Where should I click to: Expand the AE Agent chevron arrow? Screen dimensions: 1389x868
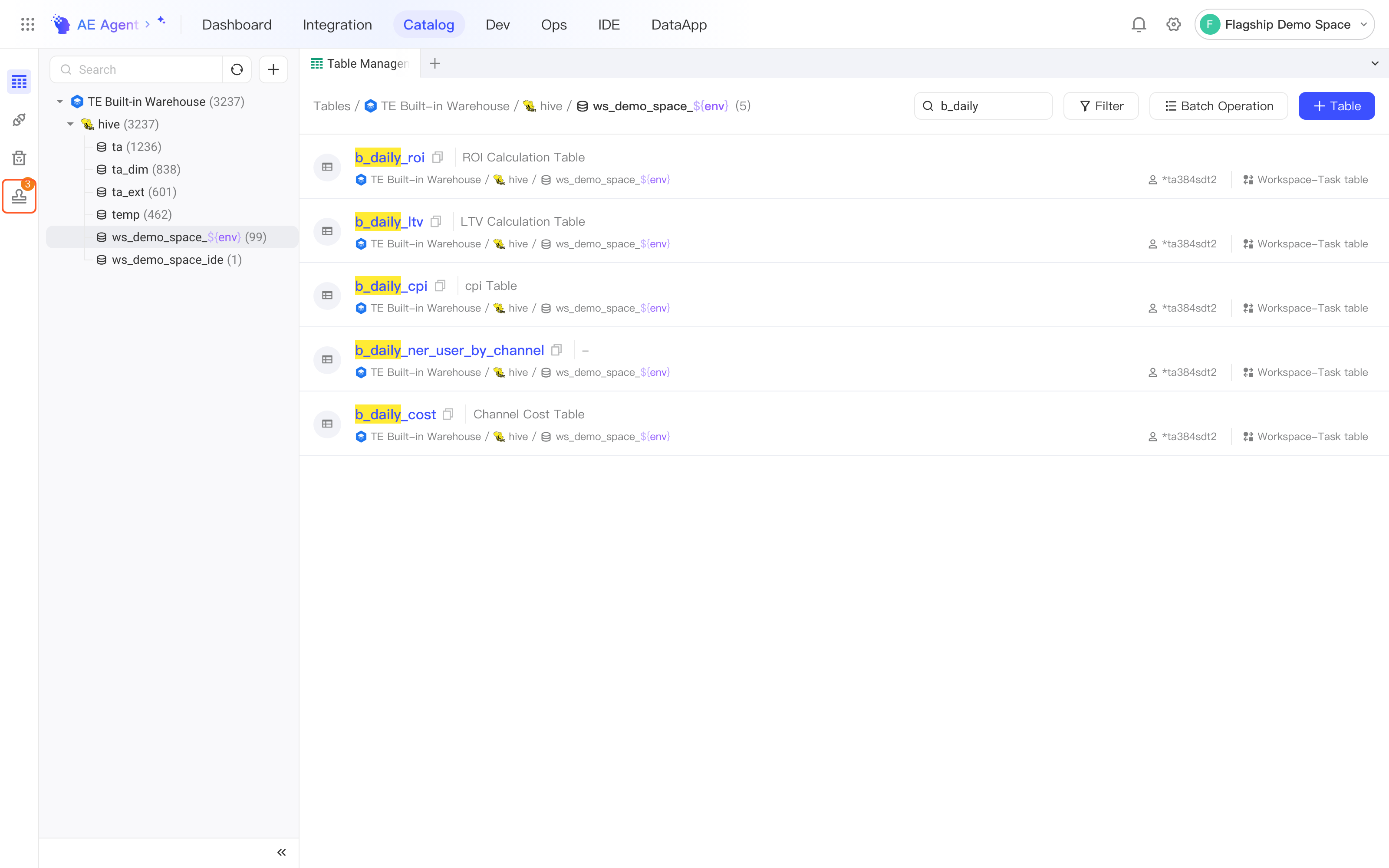click(148, 24)
